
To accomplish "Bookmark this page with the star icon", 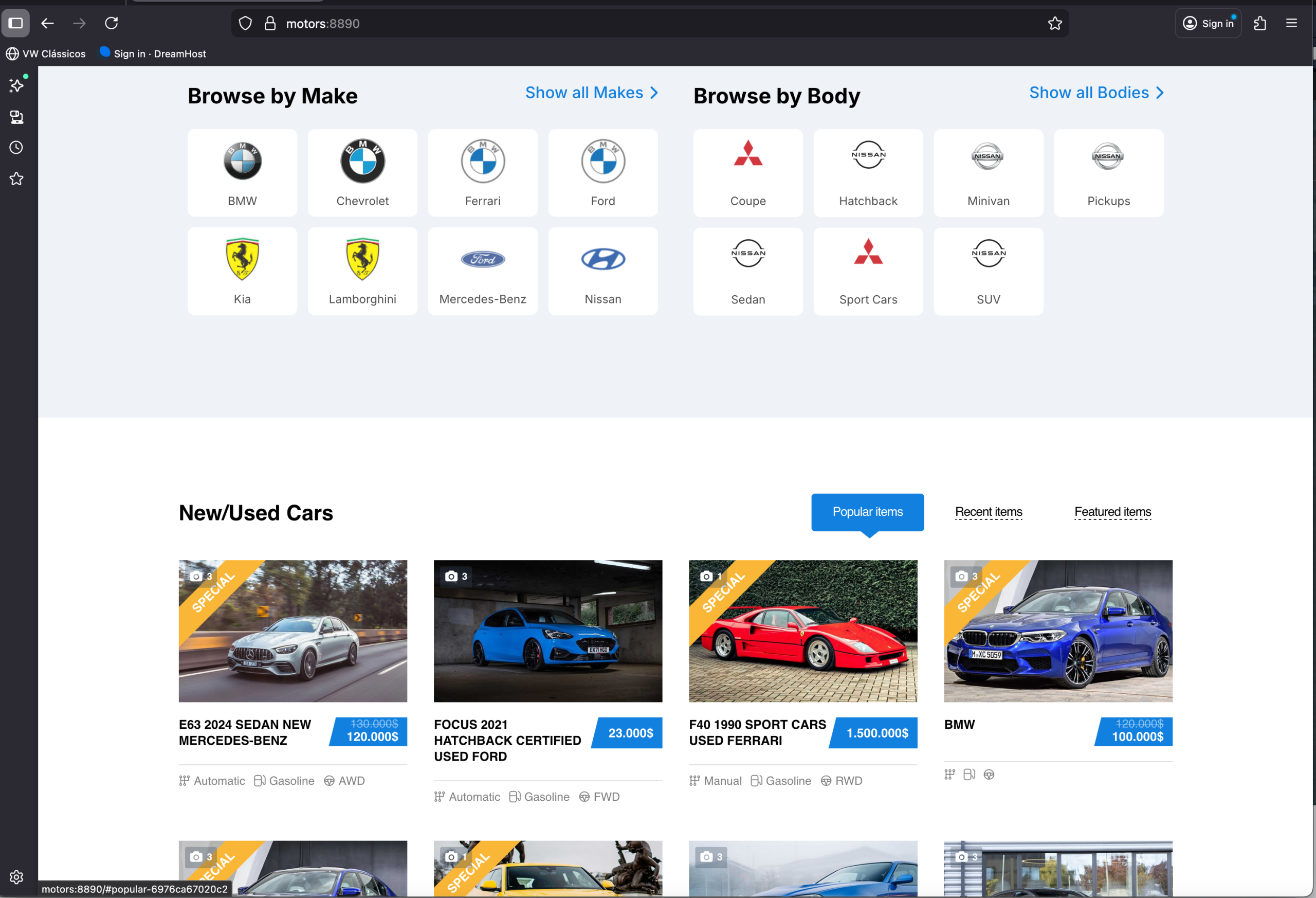I will point(1054,23).
